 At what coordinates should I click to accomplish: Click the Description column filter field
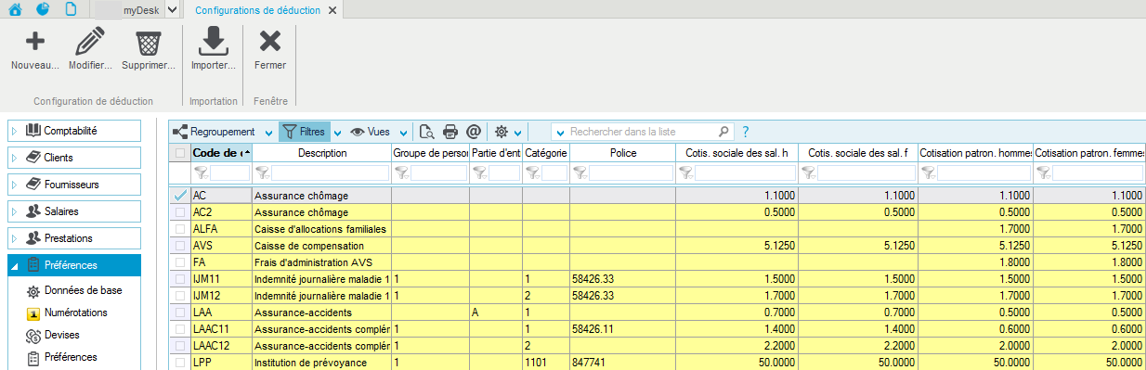(x=330, y=173)
